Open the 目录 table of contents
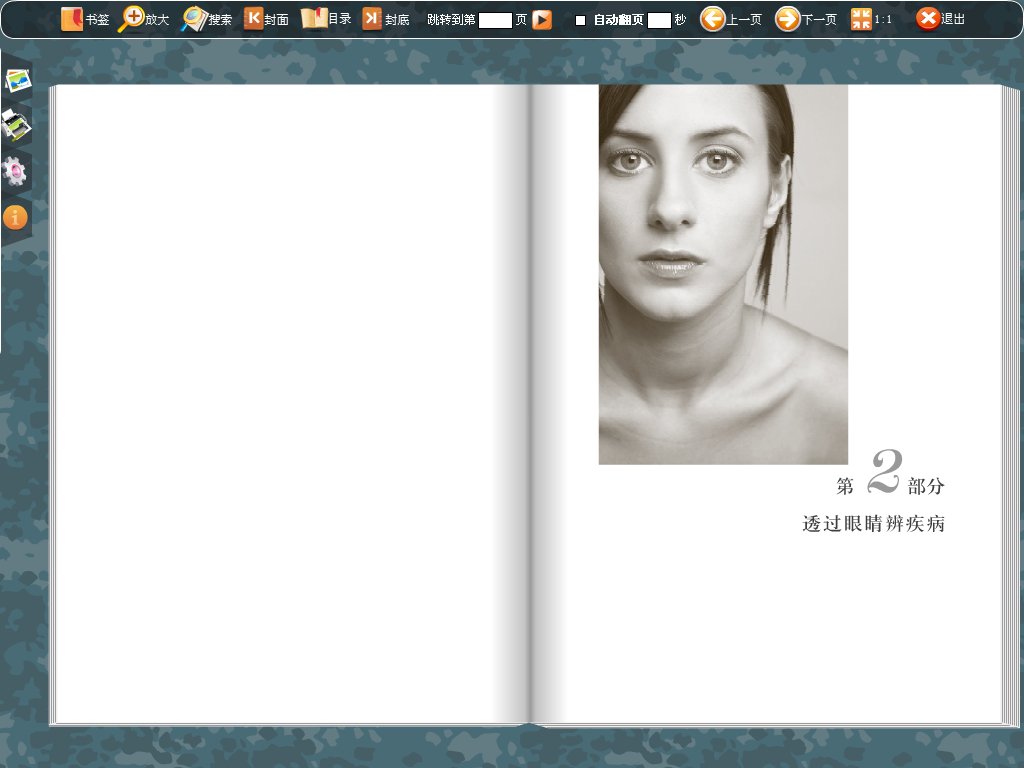The width and height of the screenshot is (1024, 768). click(326, 19)
